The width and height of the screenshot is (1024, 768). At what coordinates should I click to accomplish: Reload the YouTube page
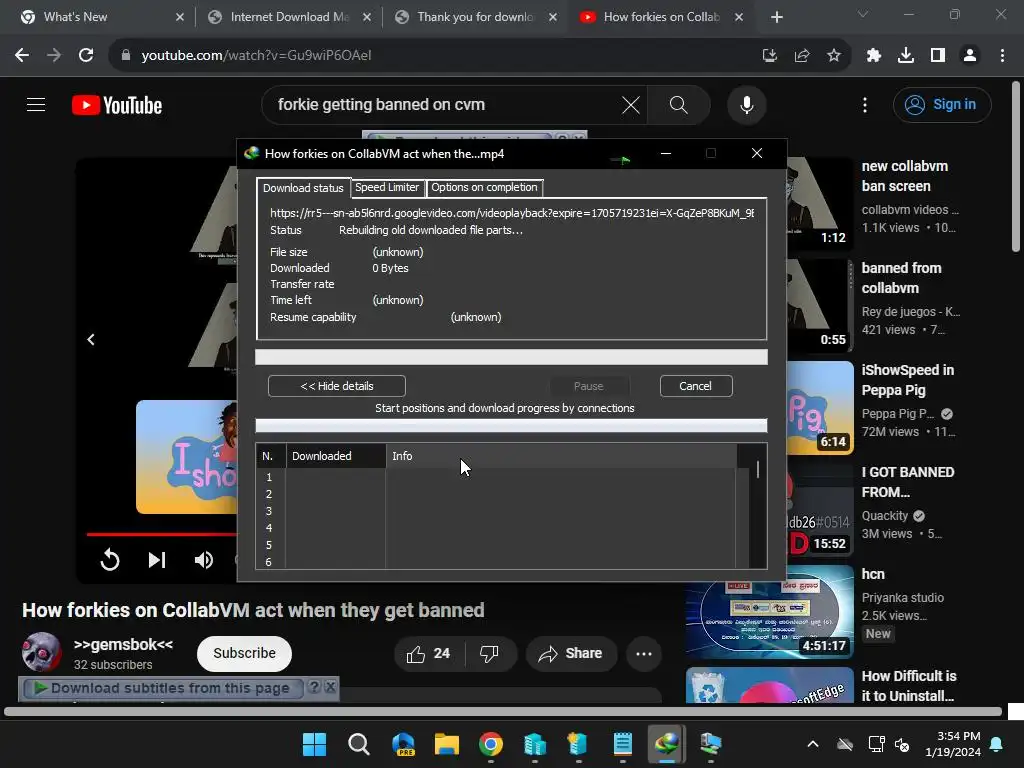click(86, 56)
